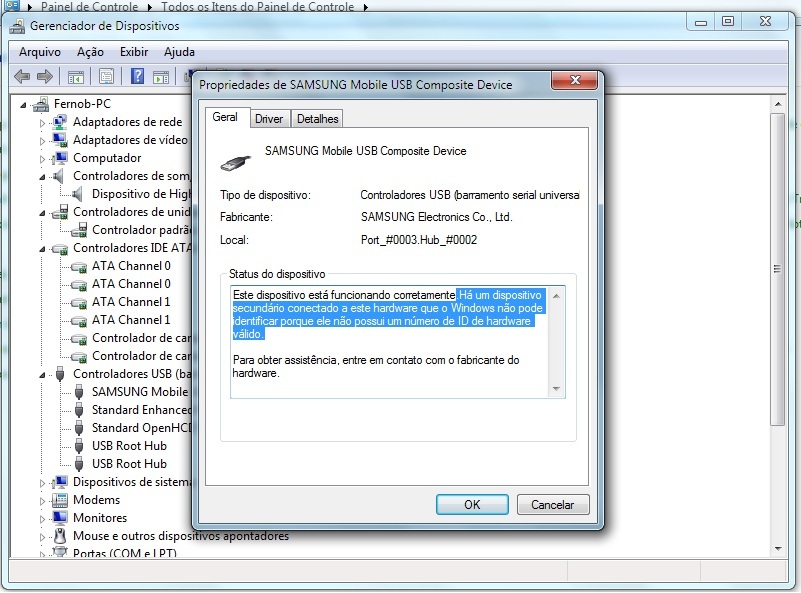
Task: Click the blue Help question mark icon
Action: point(137,77)
